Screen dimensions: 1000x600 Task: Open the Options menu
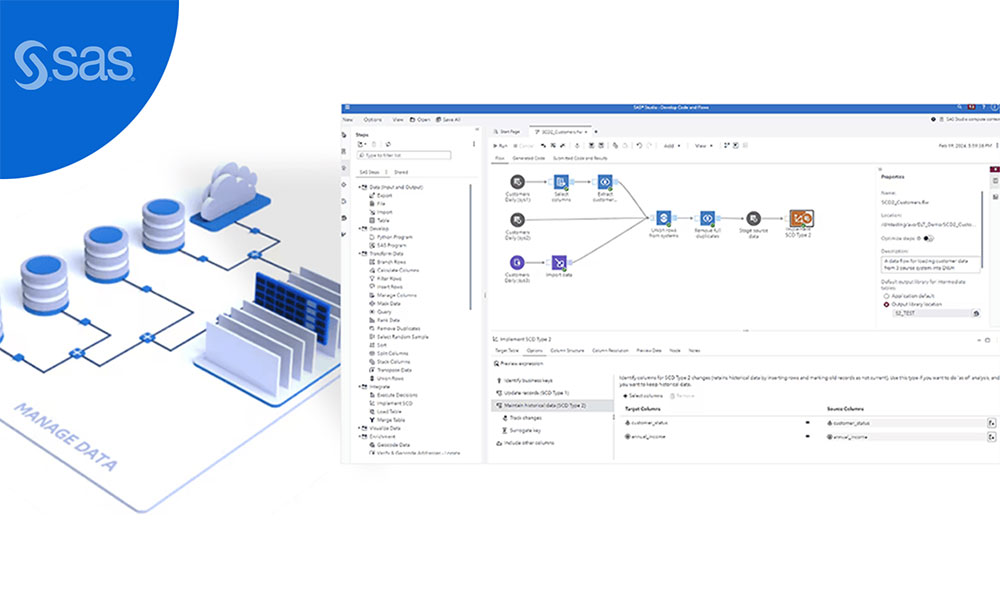pos(372,120)
